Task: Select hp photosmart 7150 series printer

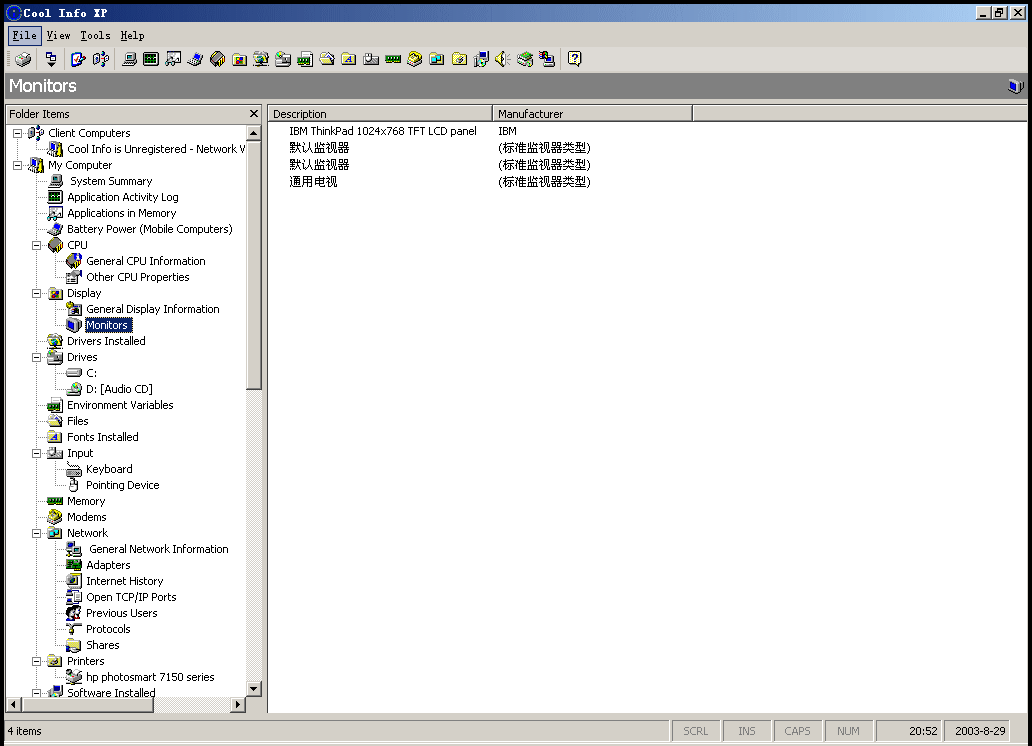Action: click(150, 677)
